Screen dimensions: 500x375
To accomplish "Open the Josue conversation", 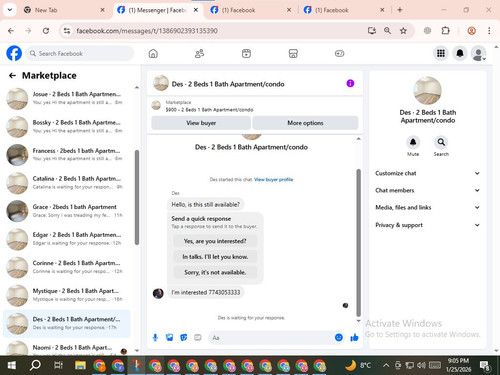I will click(67, 99).
